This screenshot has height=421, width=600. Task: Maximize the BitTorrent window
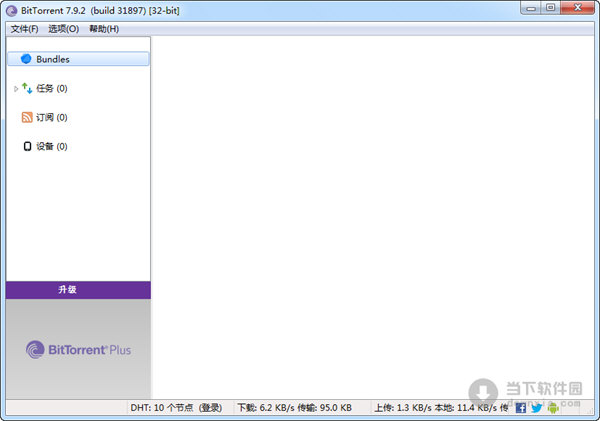551,8
